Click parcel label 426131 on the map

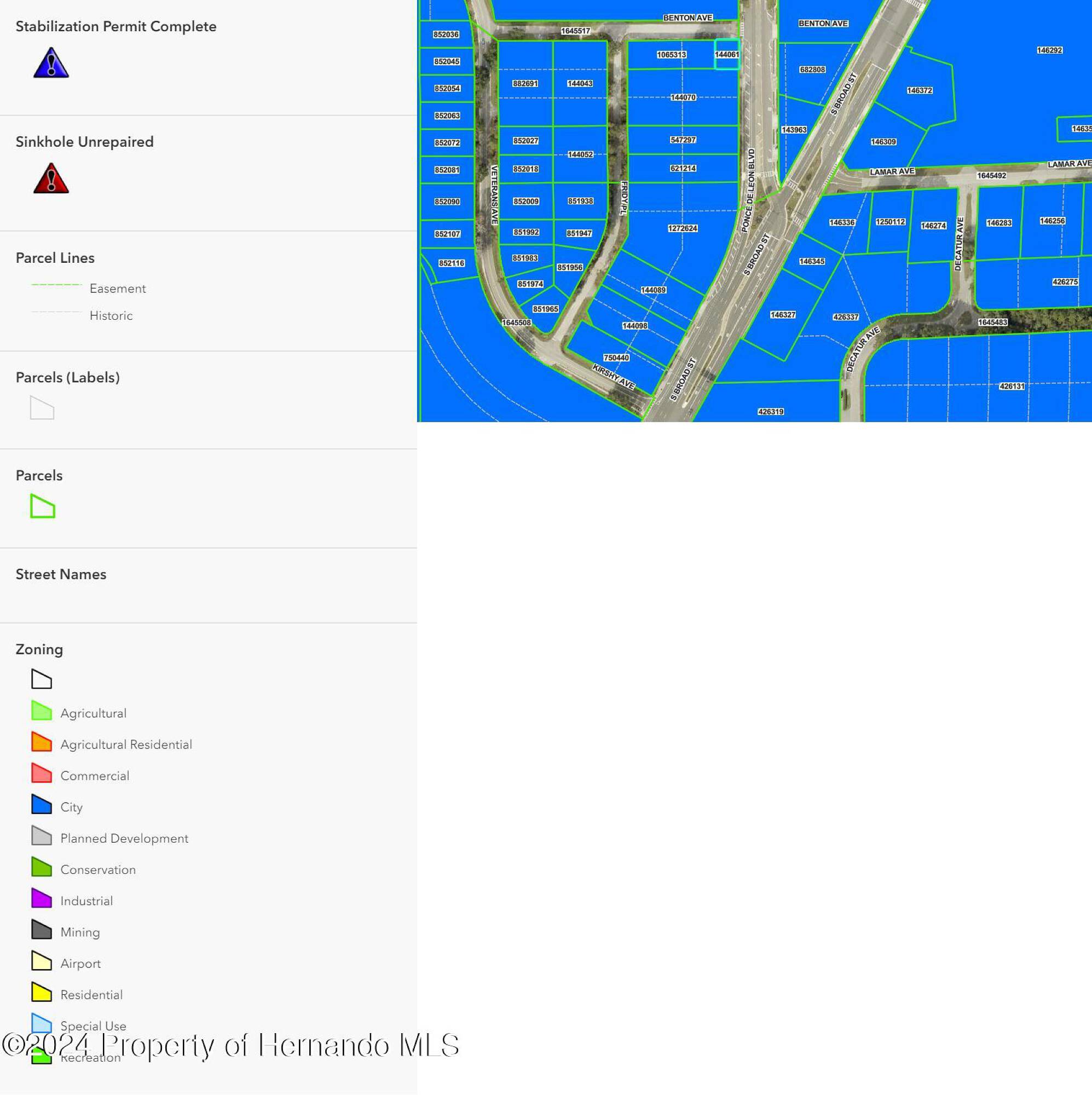1012,386
